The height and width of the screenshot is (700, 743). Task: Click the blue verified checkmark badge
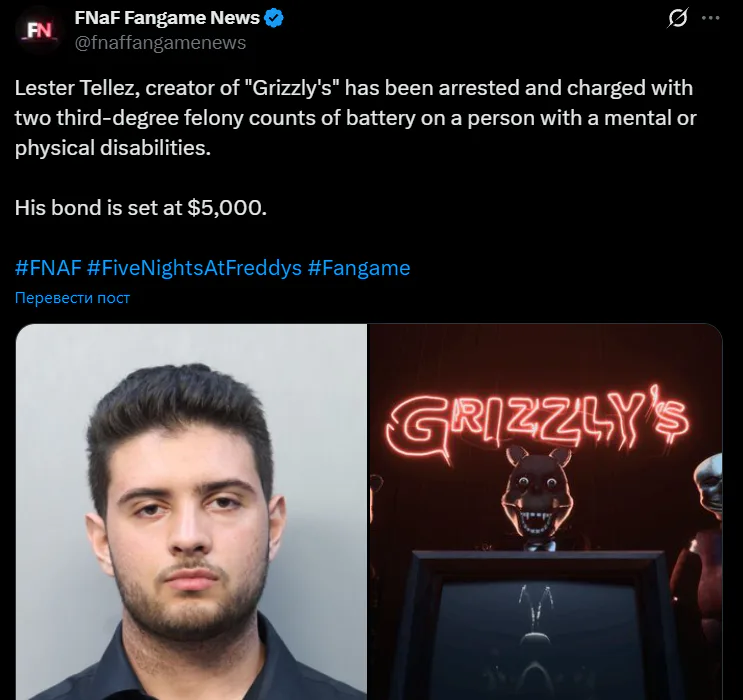[273, 18]
